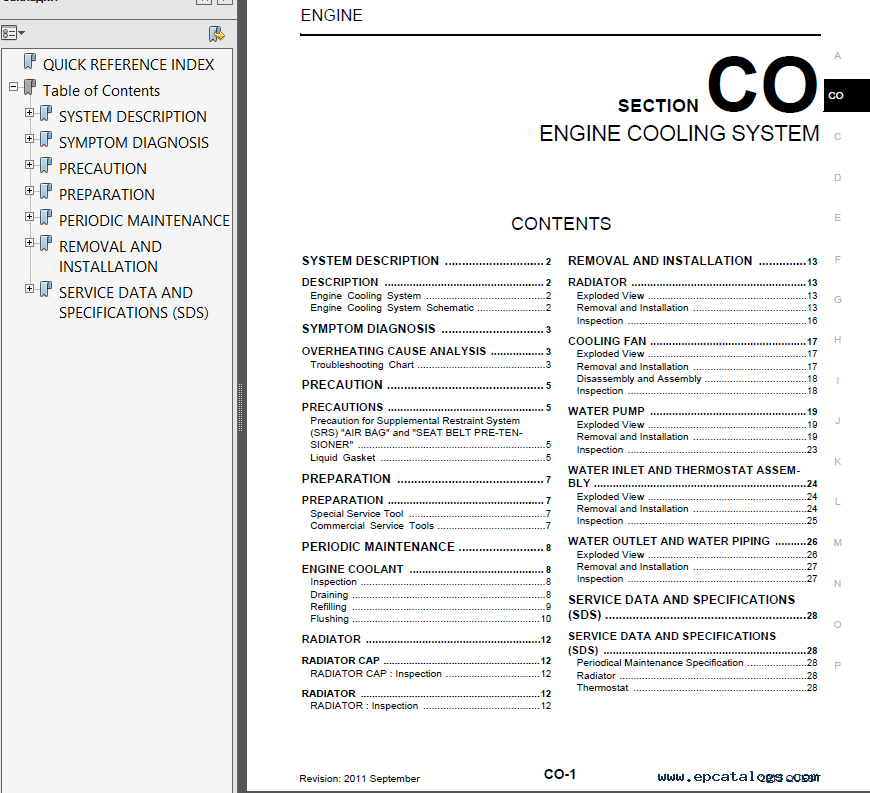Click SERVICE DATA AND SPECIFICATIONS bookmark icon
The width and height of the screenshot is (870, 793).
pos(46,290)
